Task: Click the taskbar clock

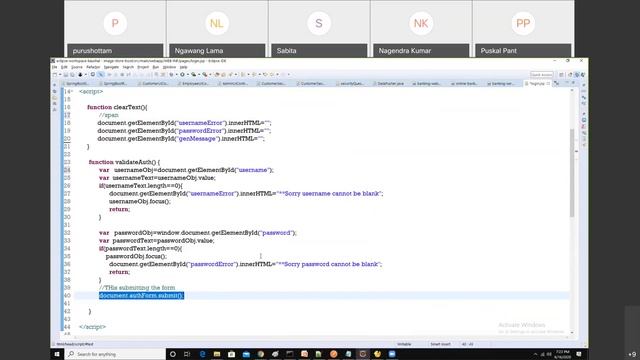Action: (x=563, y=354)
